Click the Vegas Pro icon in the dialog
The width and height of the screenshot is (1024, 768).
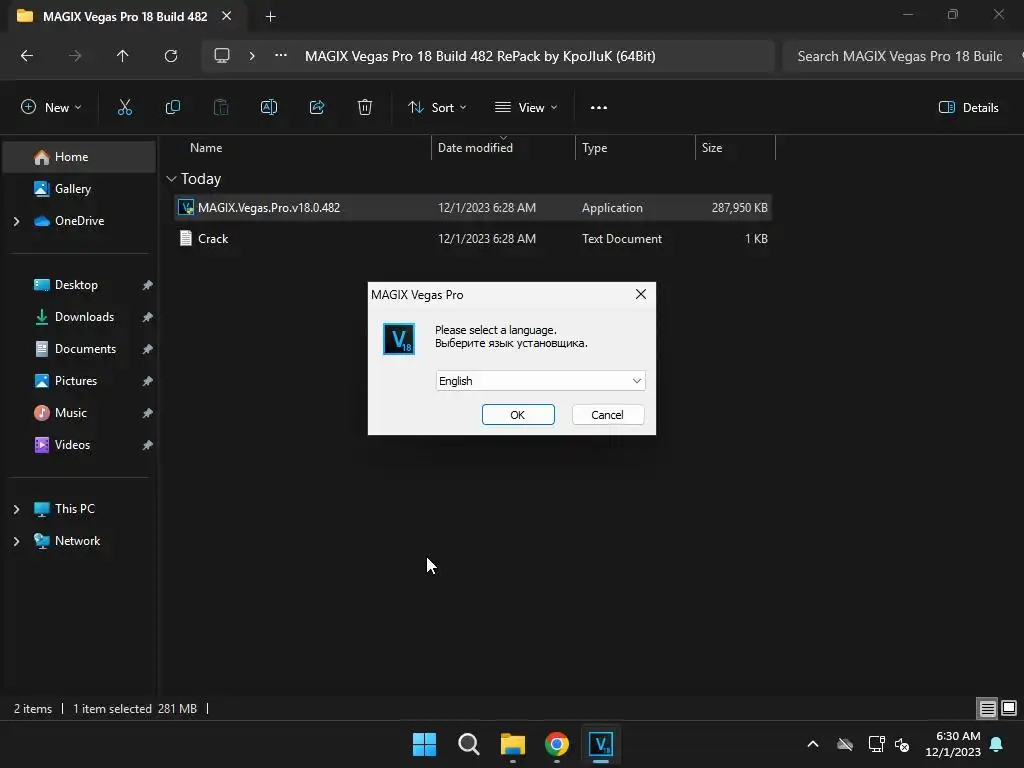click(x=399, y=339)
